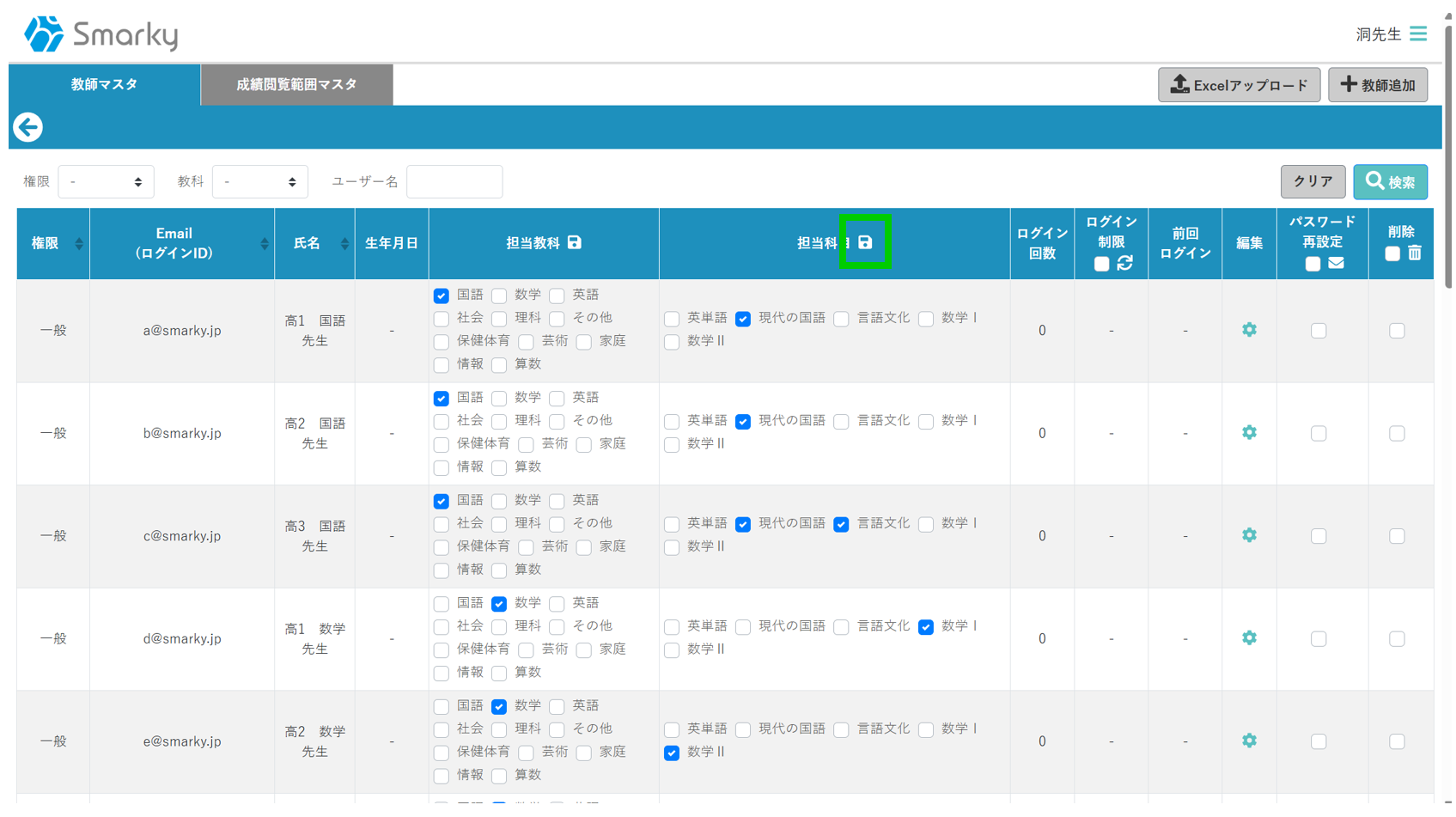Tick delete checkbox for b@smarky.jp row
Screen dimensions: 1456x817
[x=1397, y=433]
